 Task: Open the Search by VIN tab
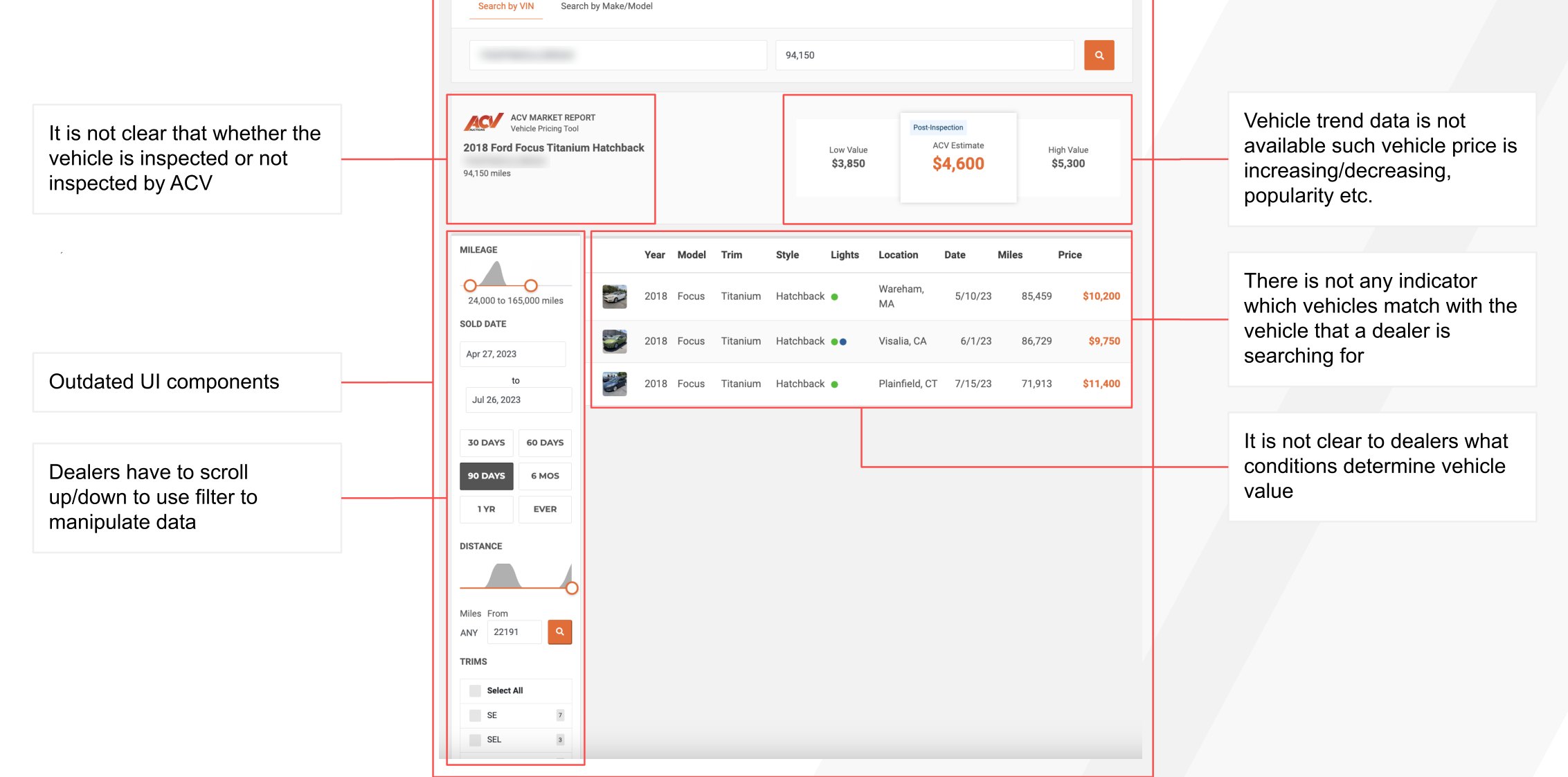[506, 6]
